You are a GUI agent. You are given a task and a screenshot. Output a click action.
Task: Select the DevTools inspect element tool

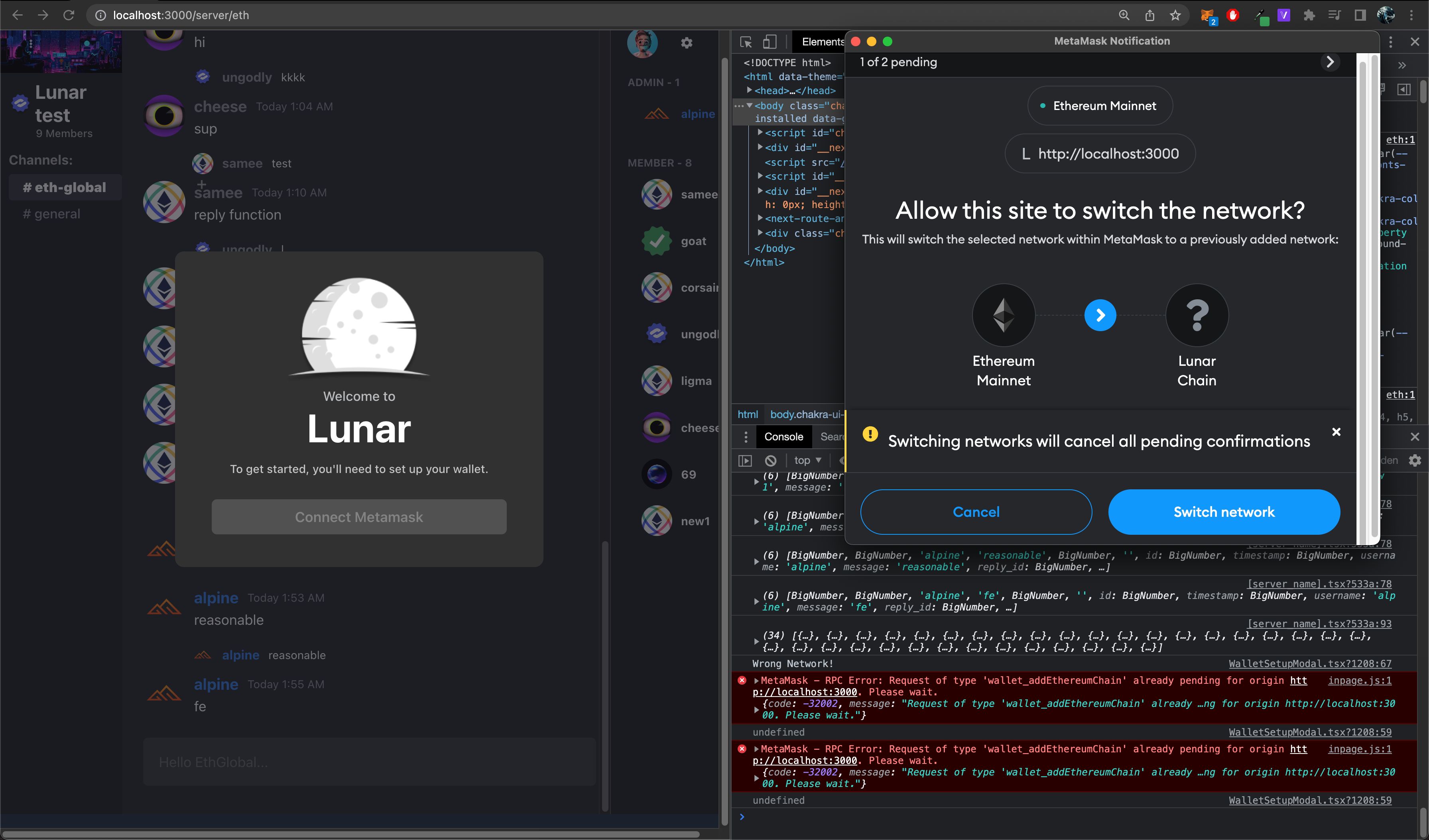[746, 42]
